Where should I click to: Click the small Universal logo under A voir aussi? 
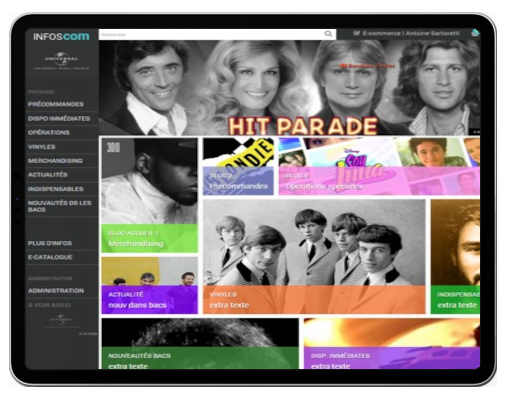pos(61,321)
